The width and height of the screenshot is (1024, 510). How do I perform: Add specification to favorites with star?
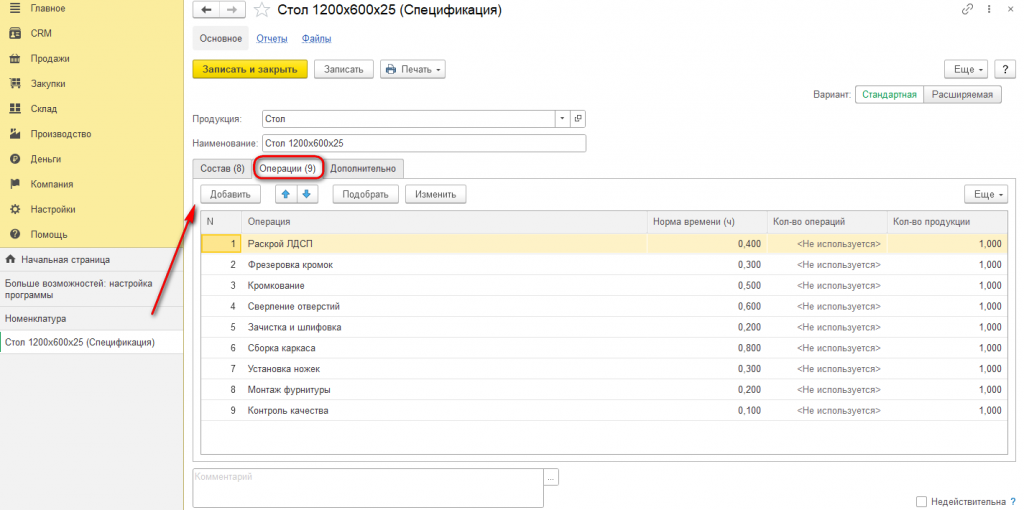[x=261, y=10]
